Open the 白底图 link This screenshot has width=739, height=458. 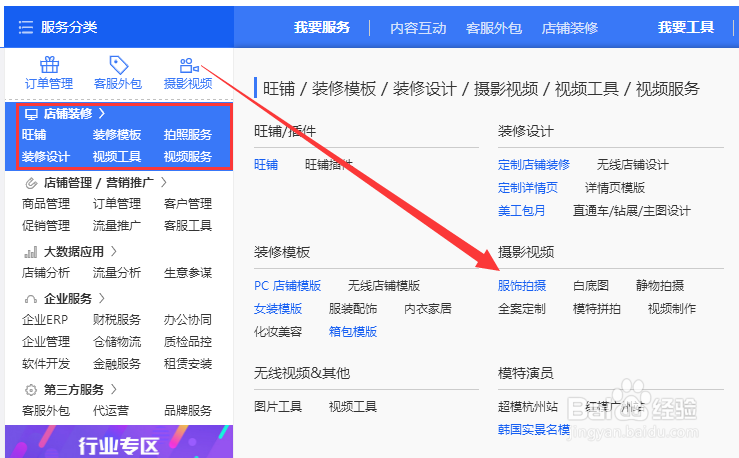pos(591,286)
